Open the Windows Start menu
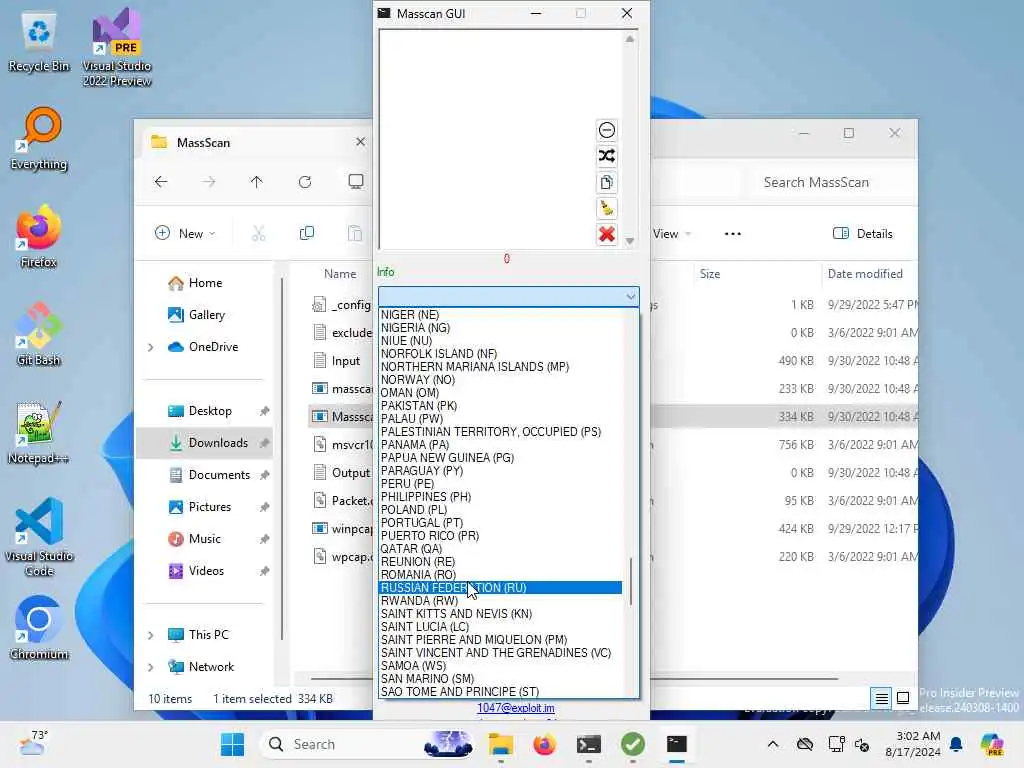 [x=232, y=744]
